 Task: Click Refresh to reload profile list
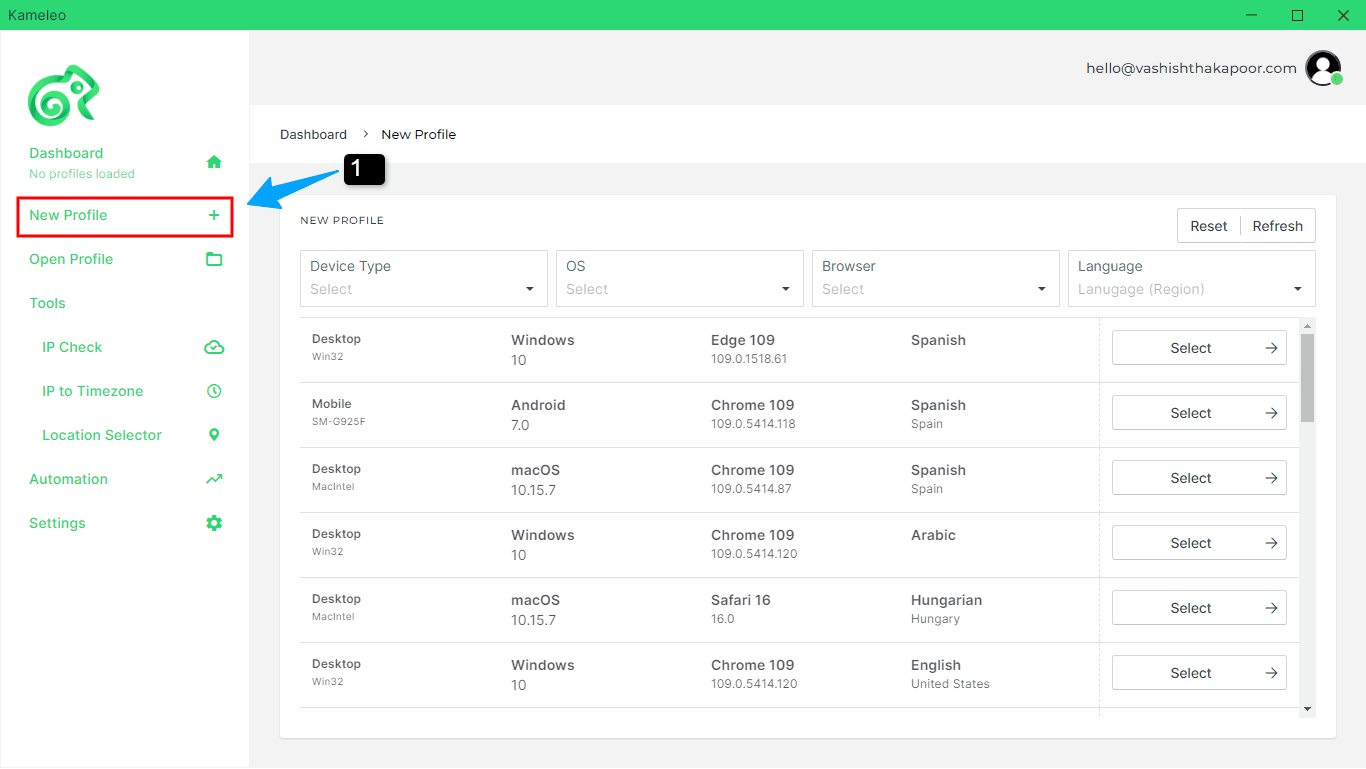pyautogui.click(x=1277, y=225)
